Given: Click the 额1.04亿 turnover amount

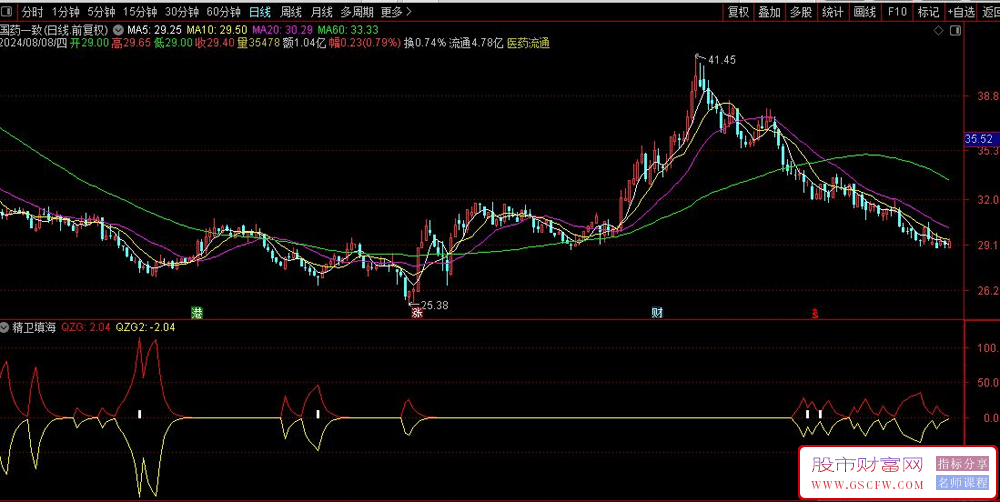Looking at the screenshot, I should 304,43.
